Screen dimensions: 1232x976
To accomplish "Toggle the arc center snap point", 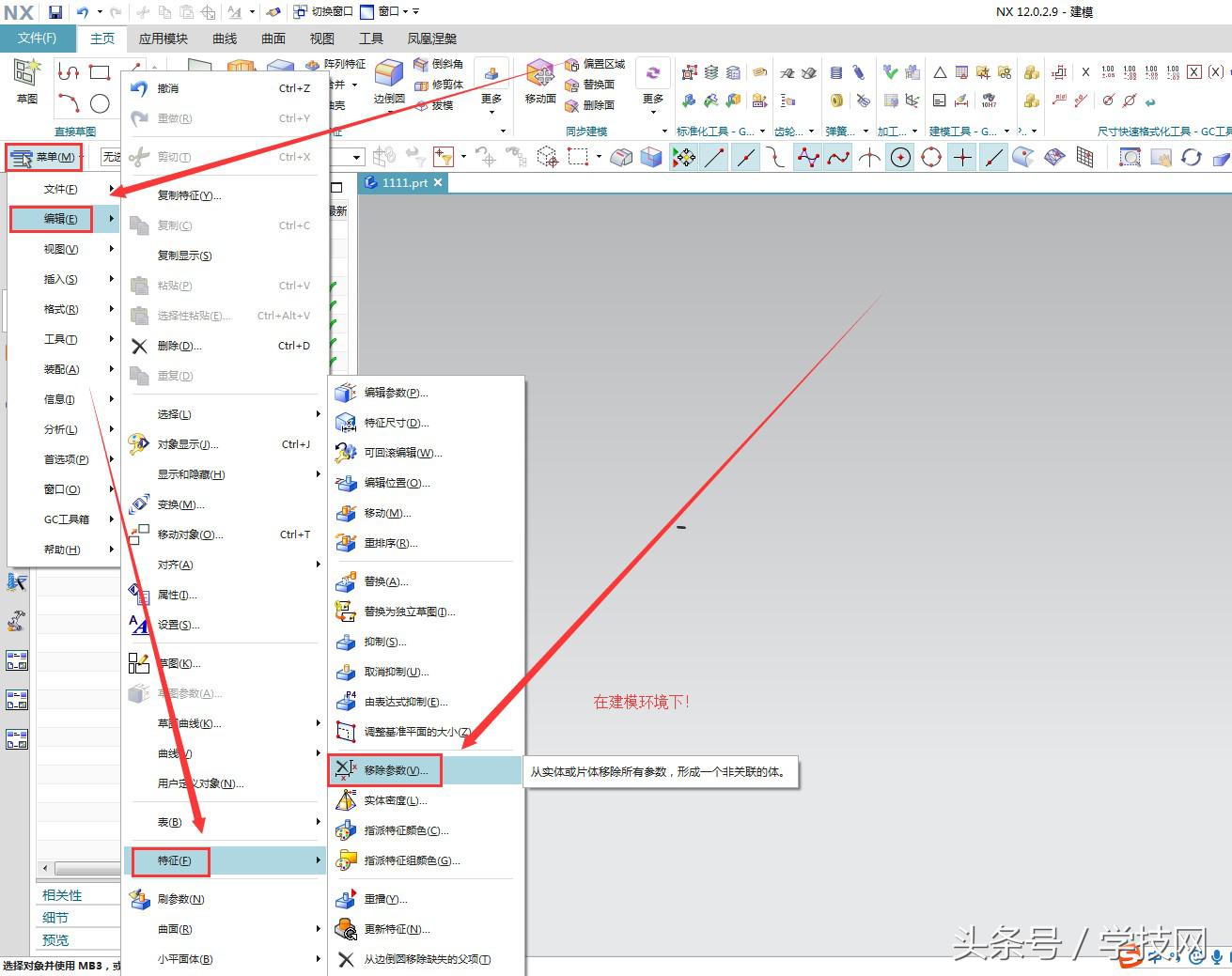I will [x=900, y=158].
